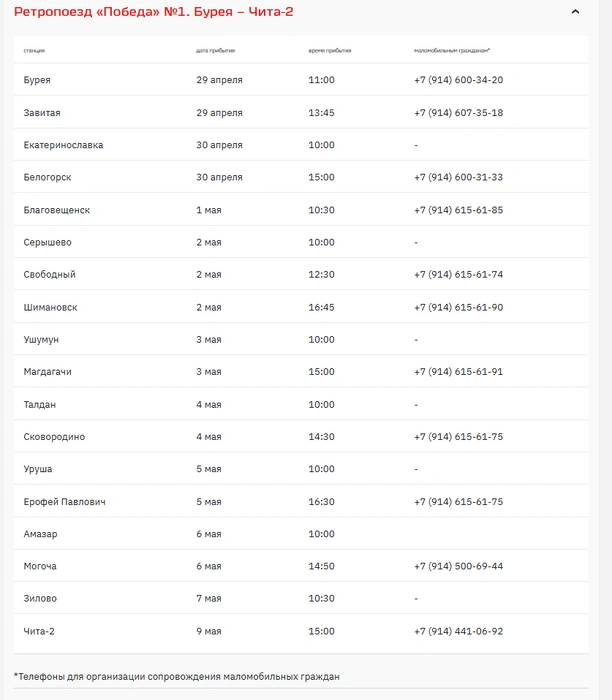Click the Амазар station name

pos(40,534)
